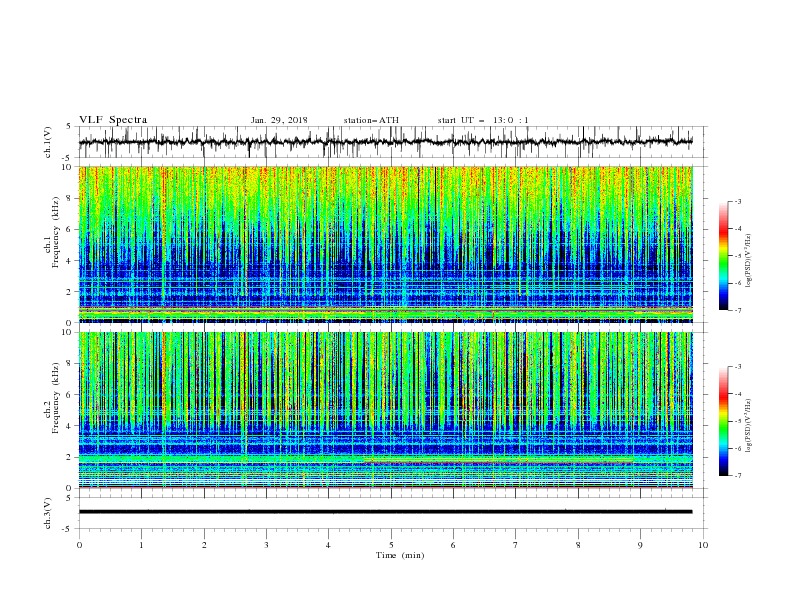Click inside the ch.1 spectrogram panel
The height and width of the screenshot is (612, 792).
386,244
